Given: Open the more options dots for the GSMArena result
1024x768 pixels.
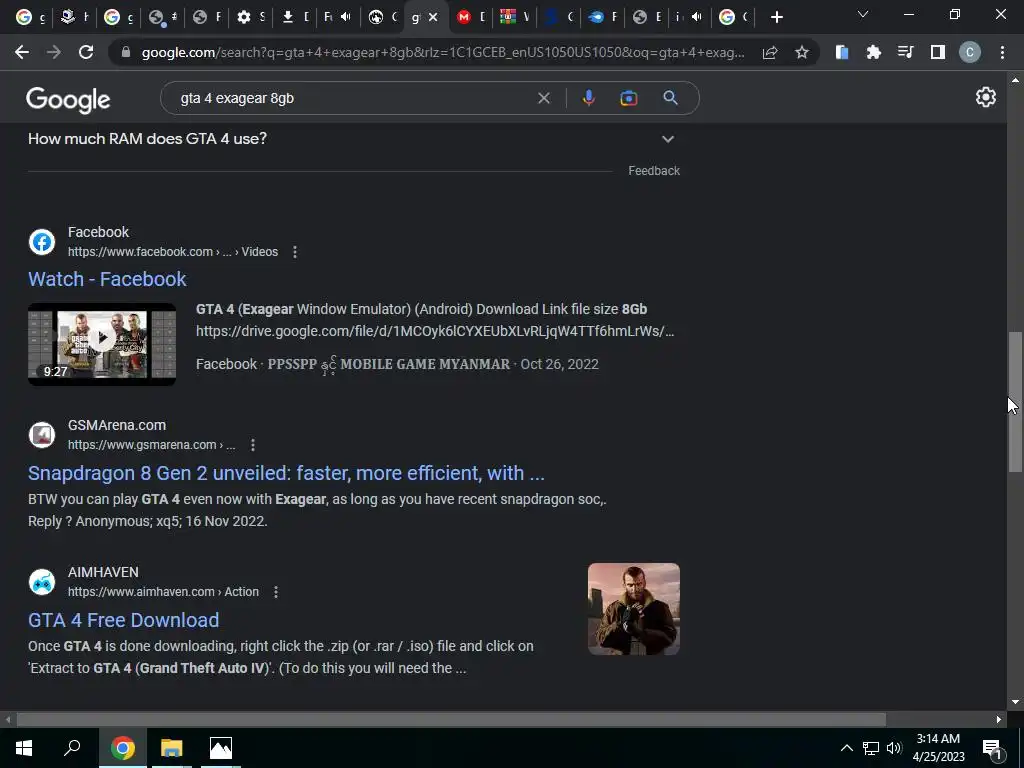Looking at the screenshot, I should [253, 445].
